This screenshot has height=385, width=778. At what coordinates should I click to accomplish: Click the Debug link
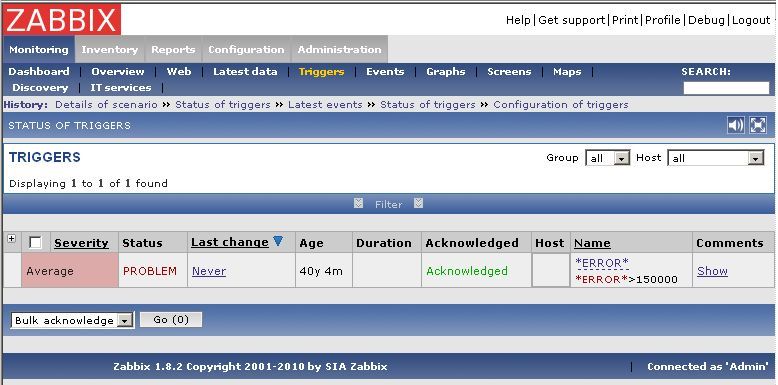[x=707, y=20]
